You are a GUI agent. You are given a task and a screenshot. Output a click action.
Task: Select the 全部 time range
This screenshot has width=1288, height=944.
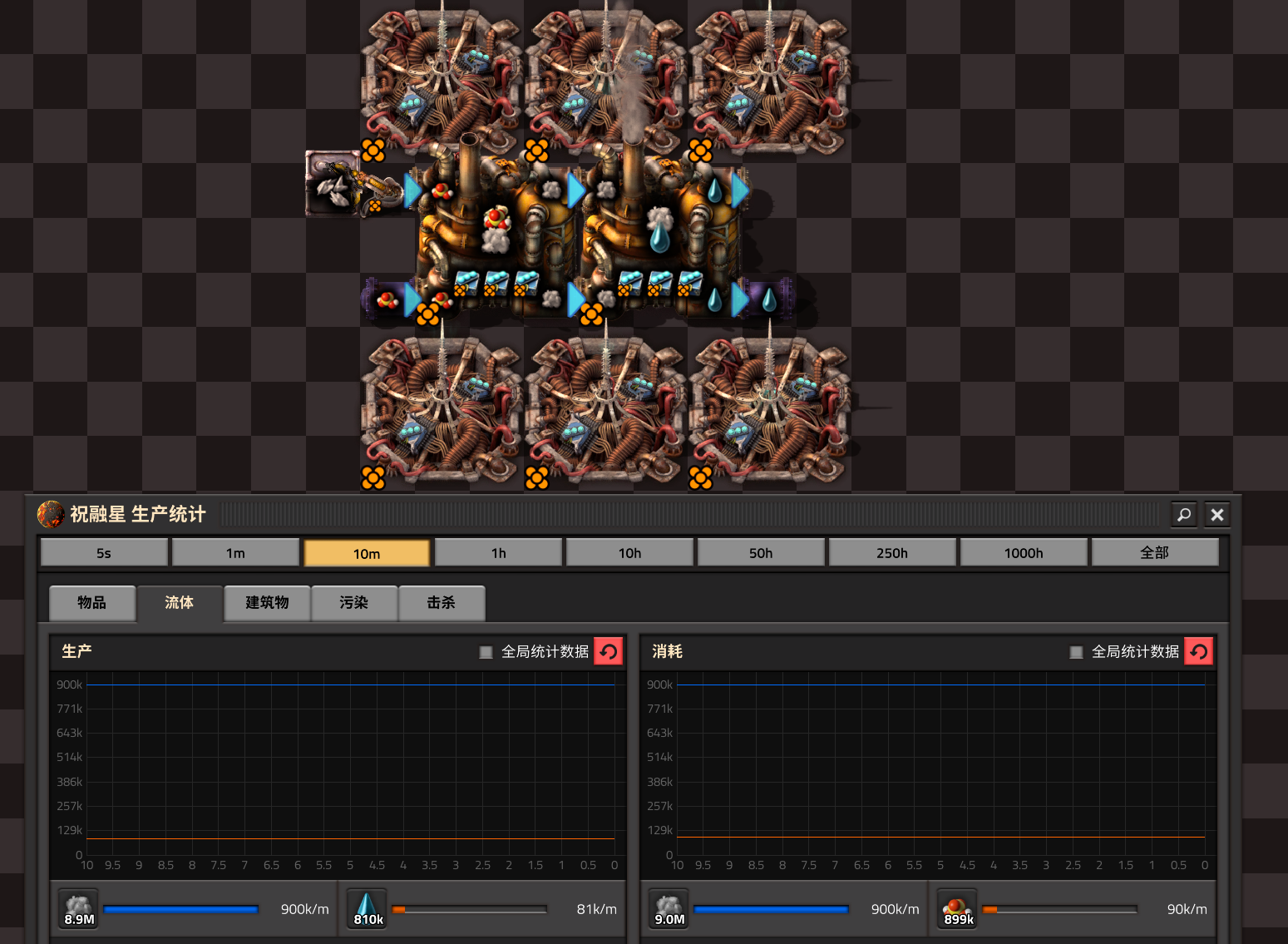click(1155, 552)
